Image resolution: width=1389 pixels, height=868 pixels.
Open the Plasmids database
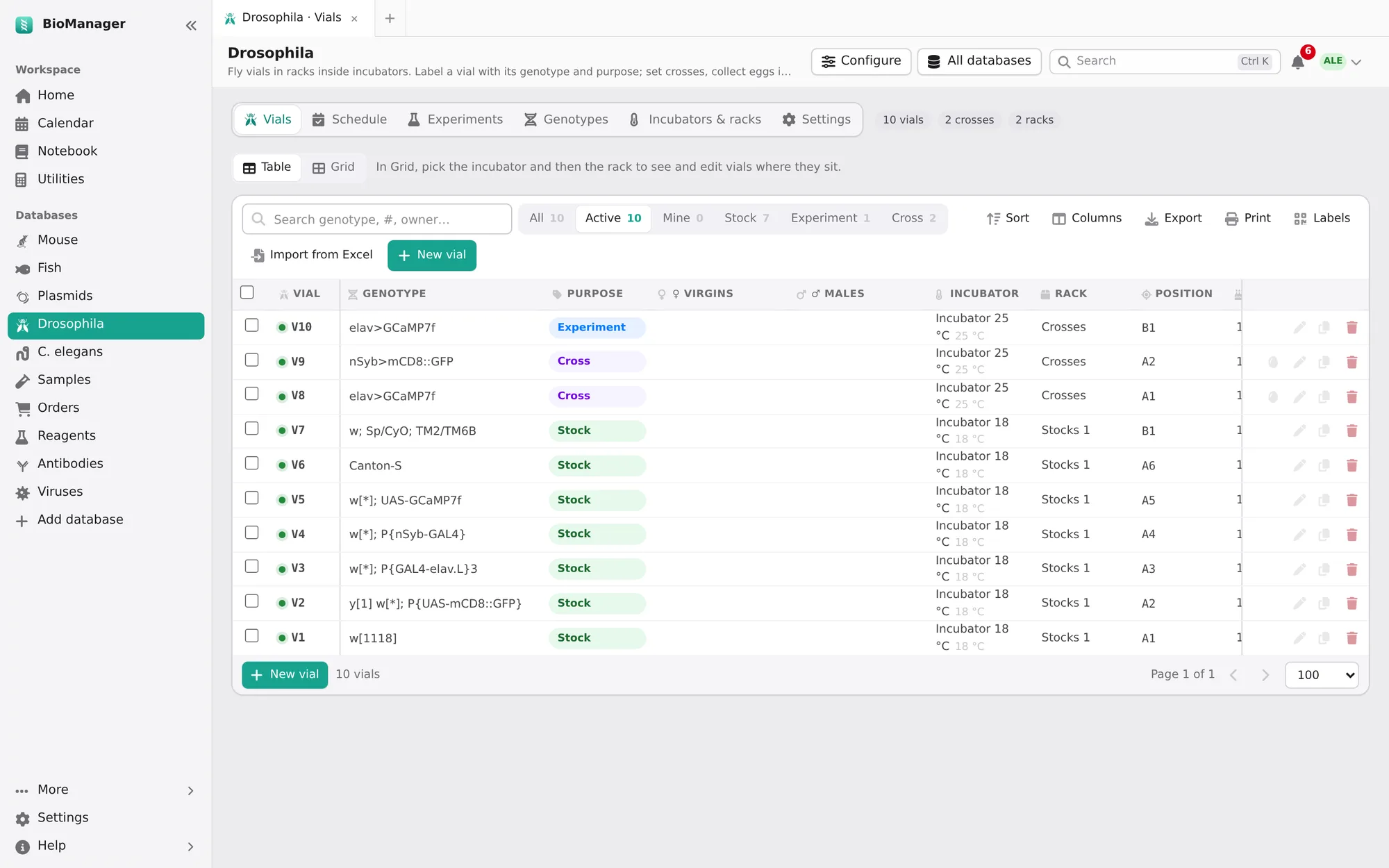(x=106, y=296)
